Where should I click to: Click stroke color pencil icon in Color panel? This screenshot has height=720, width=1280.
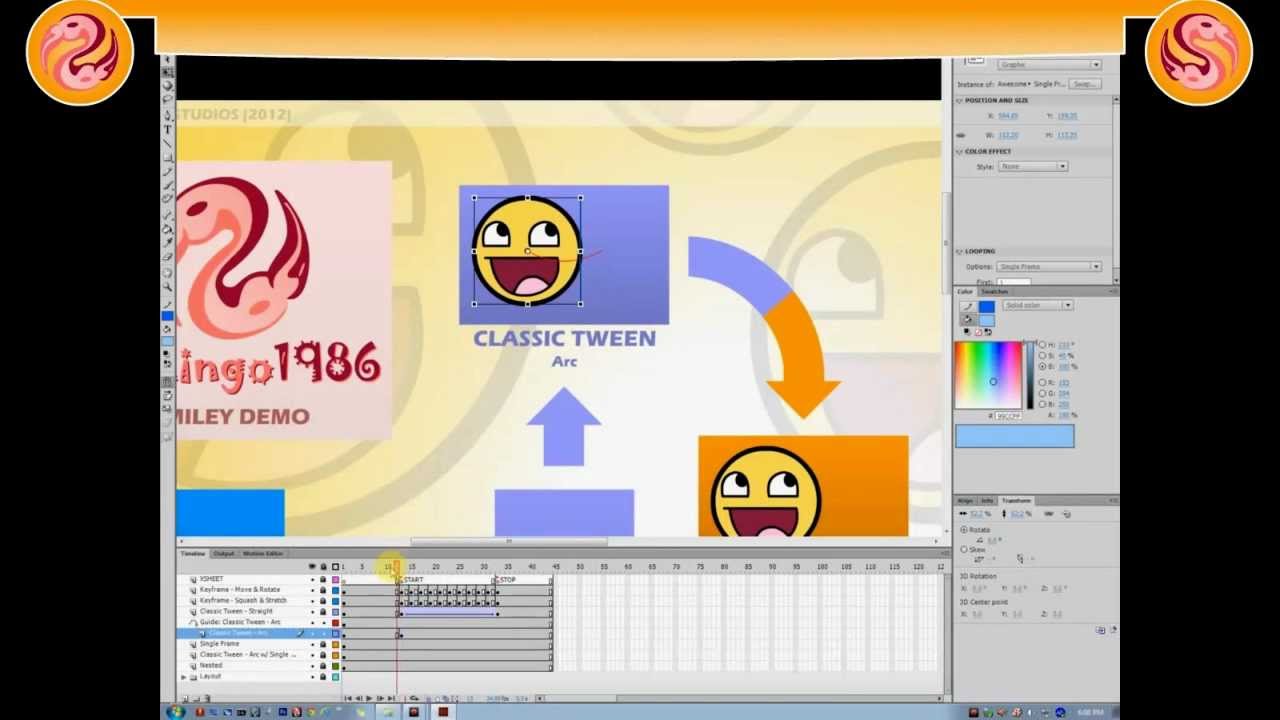point(967,306)
